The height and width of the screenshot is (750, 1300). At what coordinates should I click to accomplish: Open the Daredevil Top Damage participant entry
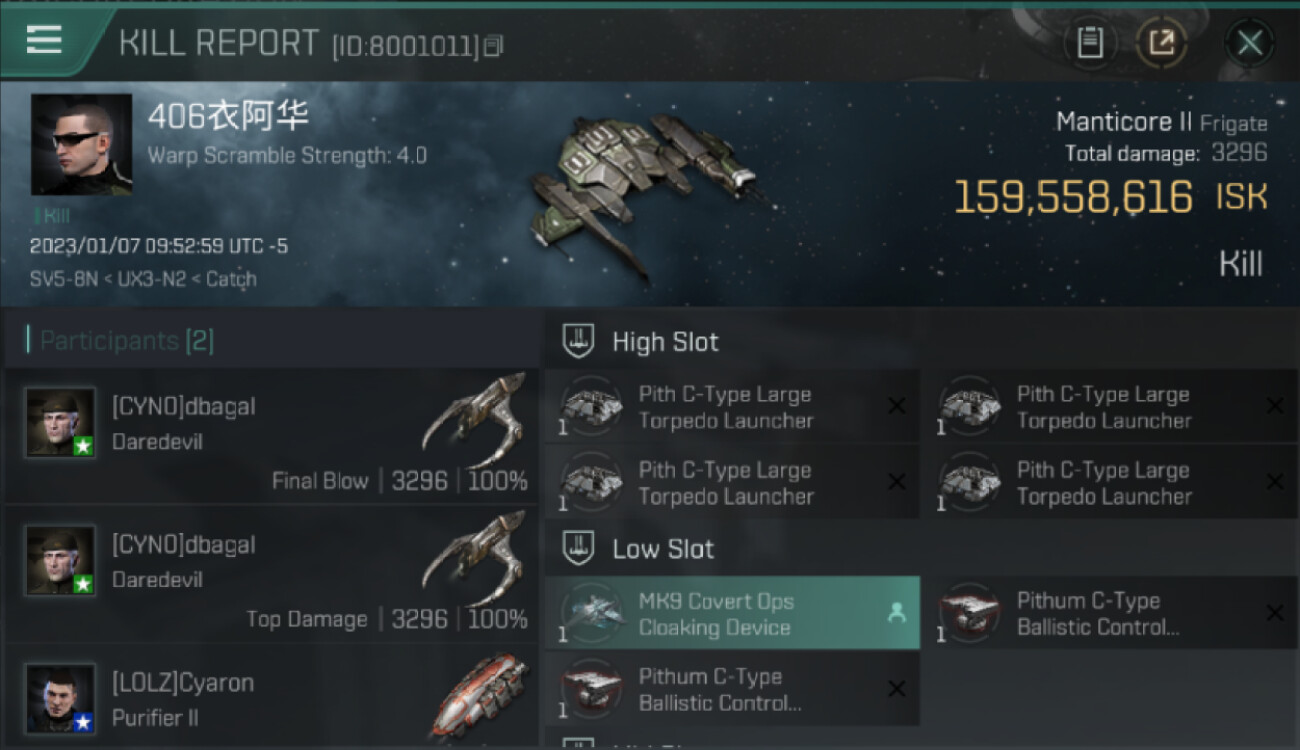pyautogui.click(x=270, y=574)
